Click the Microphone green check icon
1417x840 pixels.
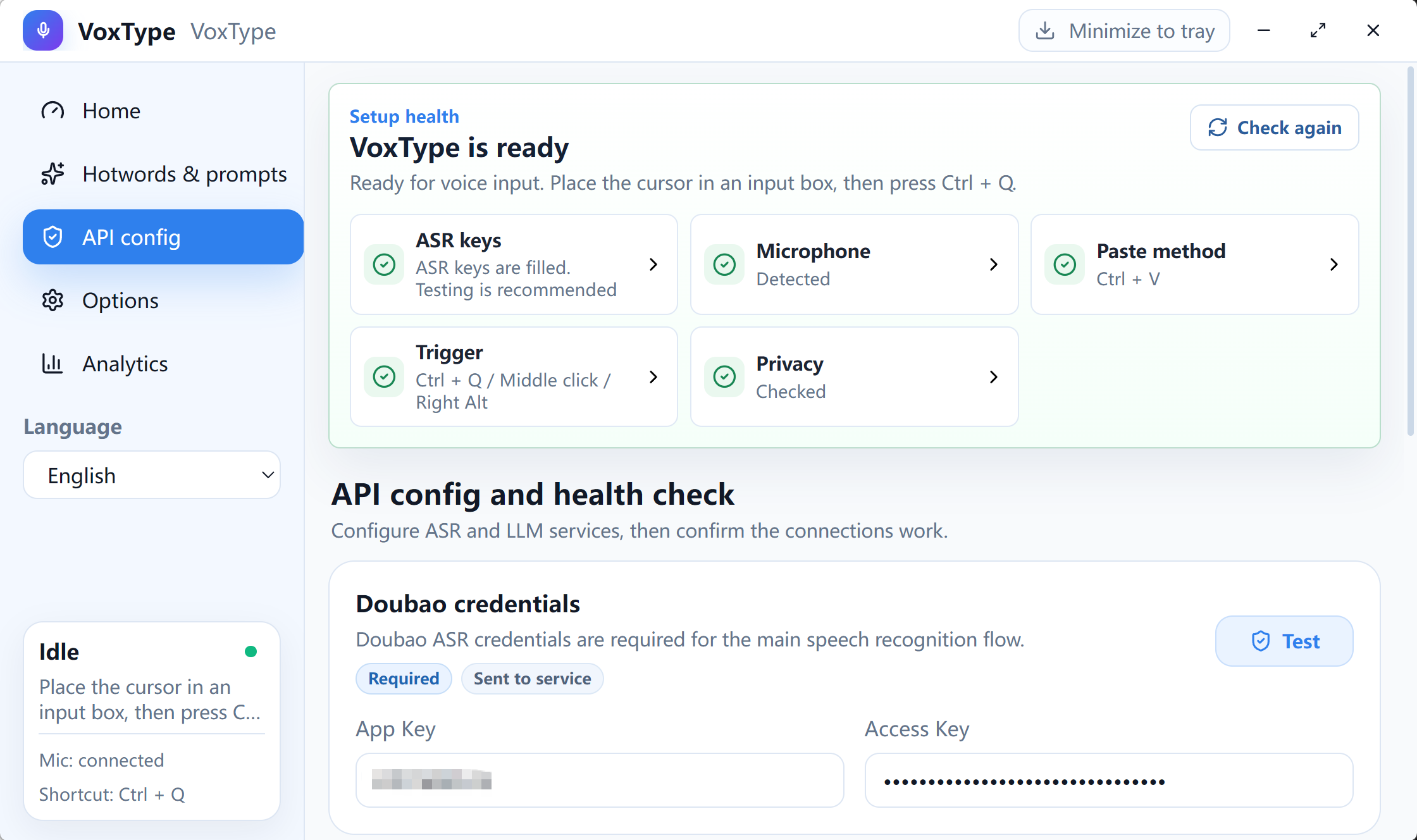pyautogui.click(x=724, y=264)
